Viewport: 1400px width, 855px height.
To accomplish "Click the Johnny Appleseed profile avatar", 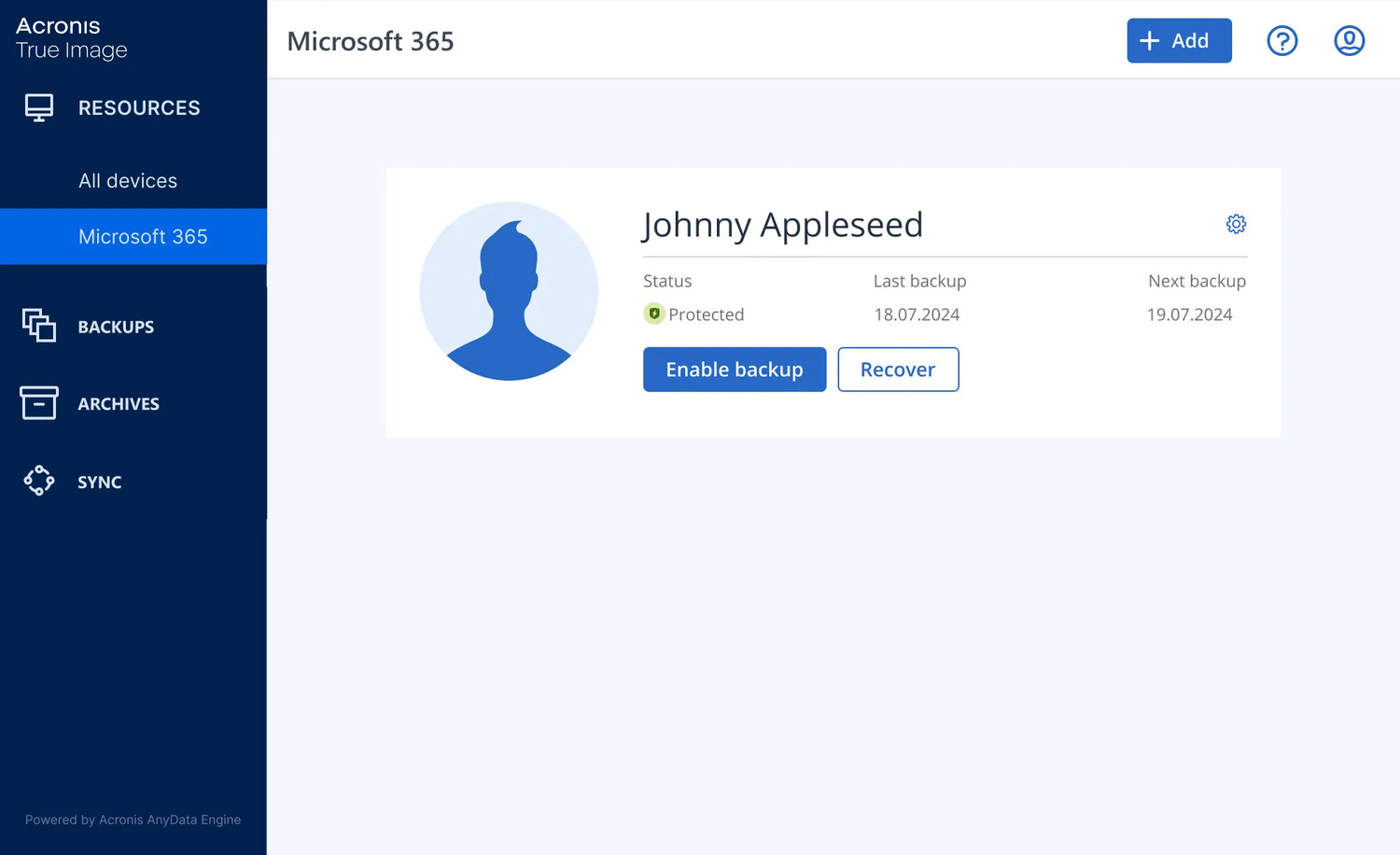I will tap(510, 291).
